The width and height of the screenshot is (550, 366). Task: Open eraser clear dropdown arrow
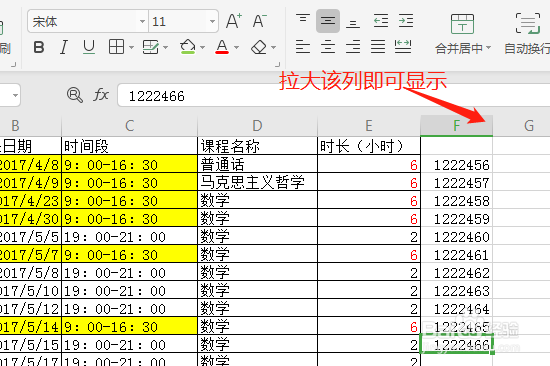click(274, 47)
